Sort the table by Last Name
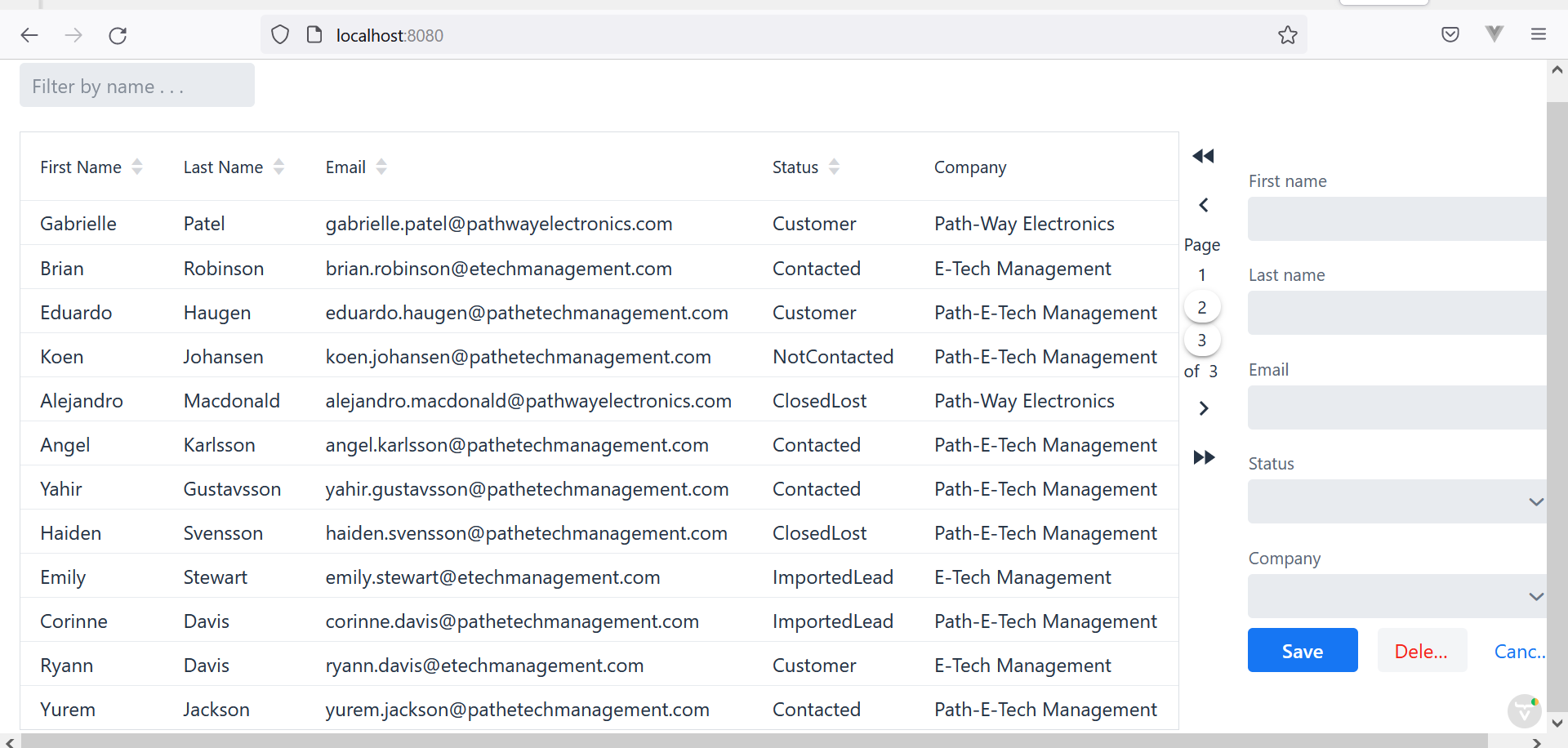Viewport: 1568px width, 748px height. pyautogui.click(x=278, y=167)
